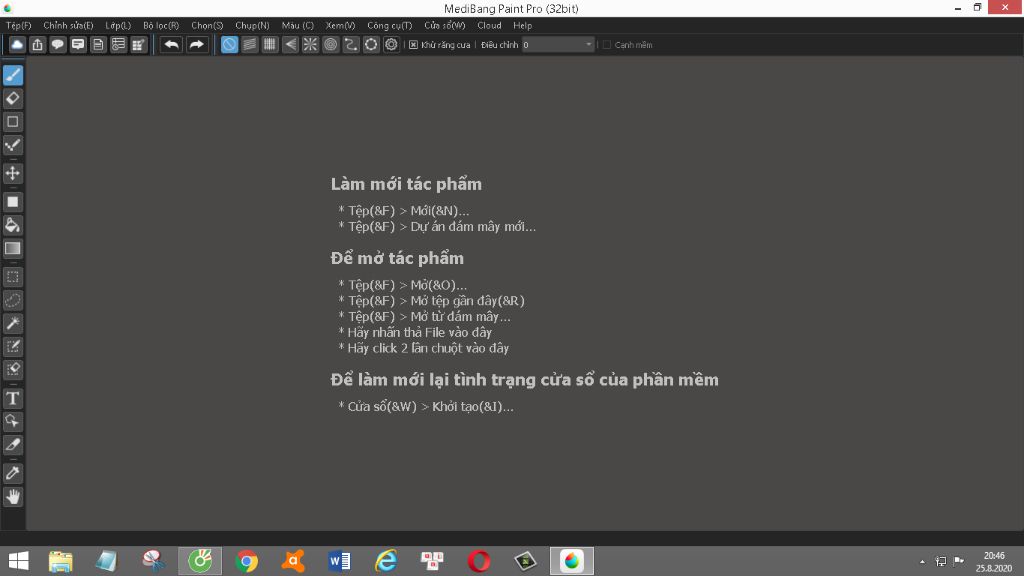Screen dimensions: 1024x576
Task: Open the Windows Start button
Action: (x=18, y=561)
